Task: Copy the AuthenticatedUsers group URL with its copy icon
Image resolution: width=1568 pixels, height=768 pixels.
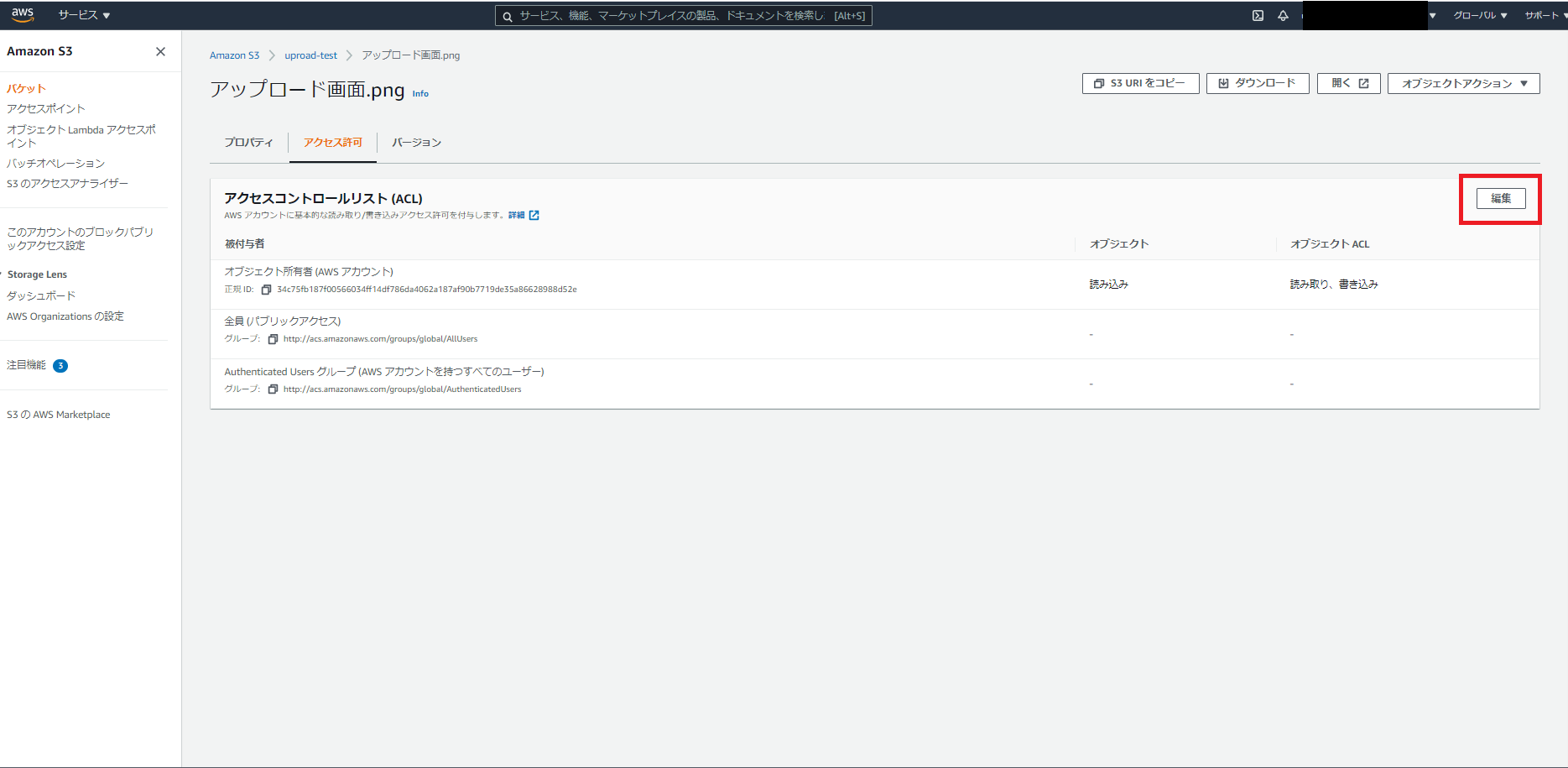Action: [x=273, y=389]
